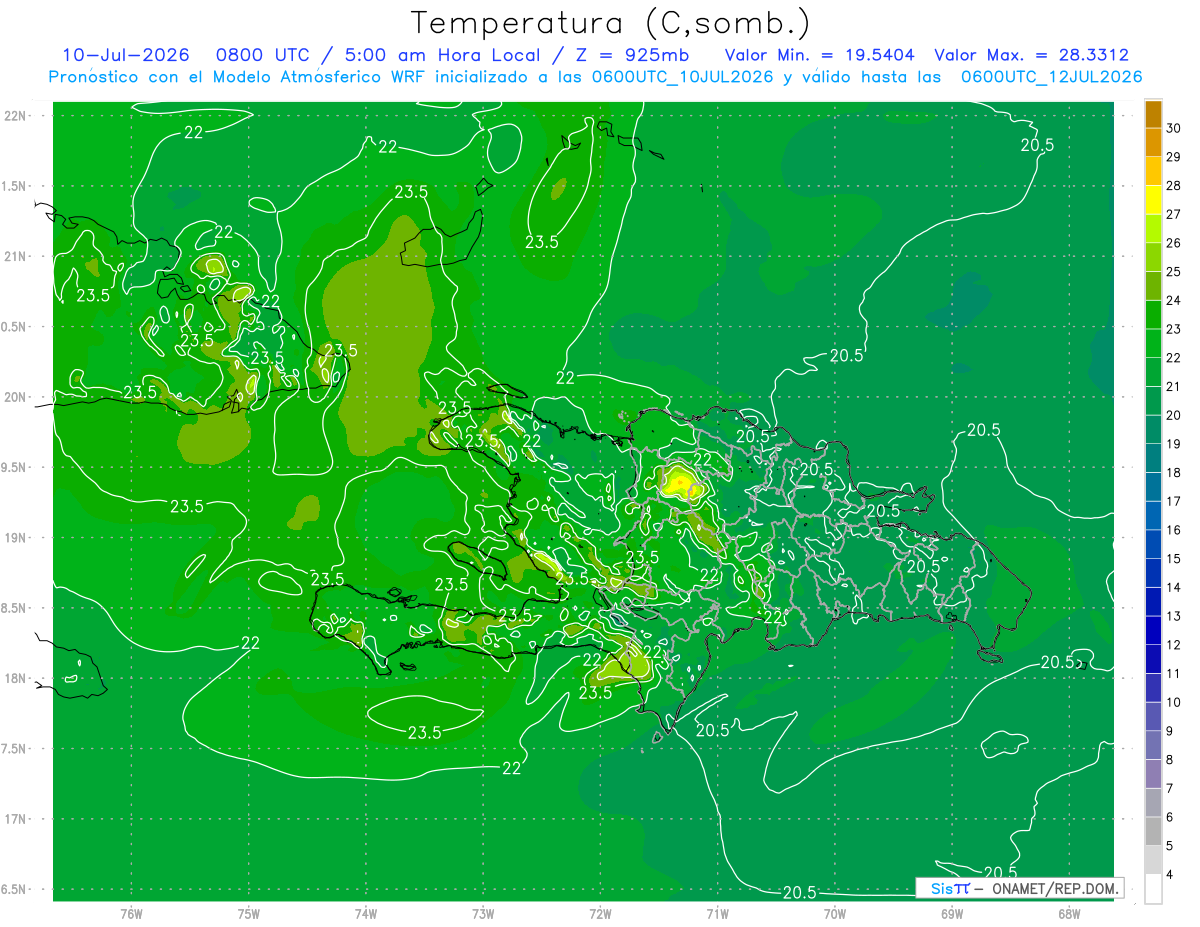Viewport: 1200px width, 927px height.
Task: Click the legend value 10
Action: point(1173,702)
